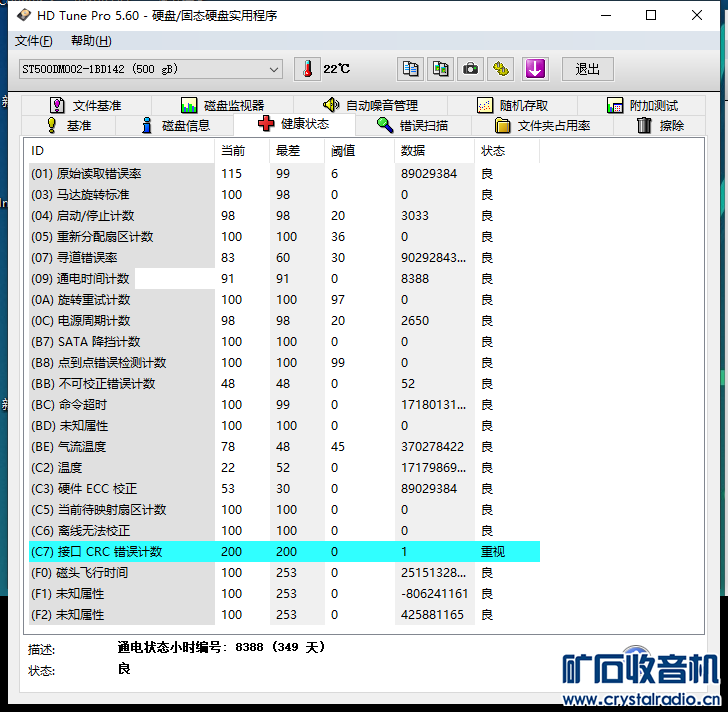Select the (03) 马达旋转标准 row
Viewport: 728px width, 712px height.
pos(284,194)
